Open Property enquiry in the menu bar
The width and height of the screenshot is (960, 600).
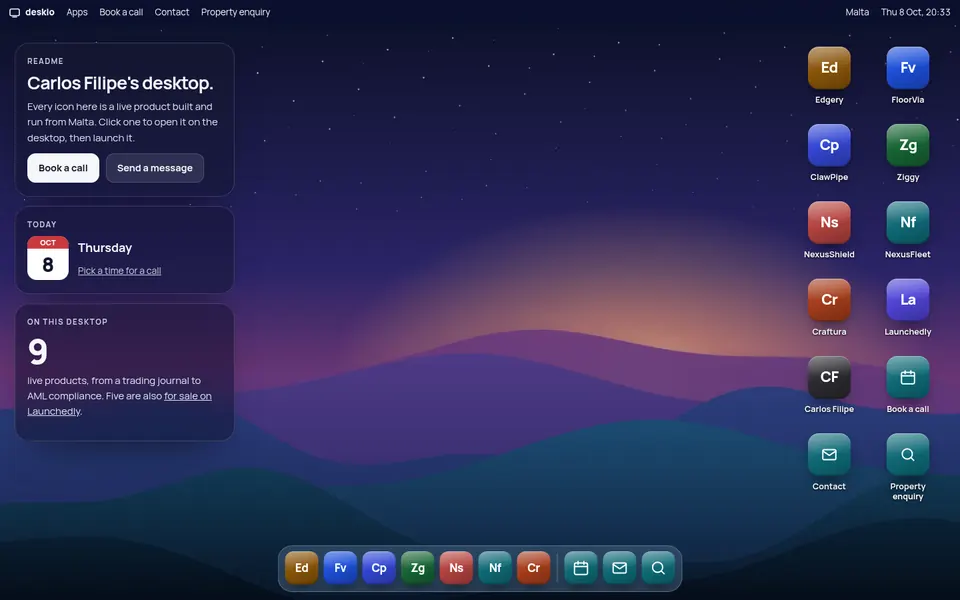[x=235, y=12]
